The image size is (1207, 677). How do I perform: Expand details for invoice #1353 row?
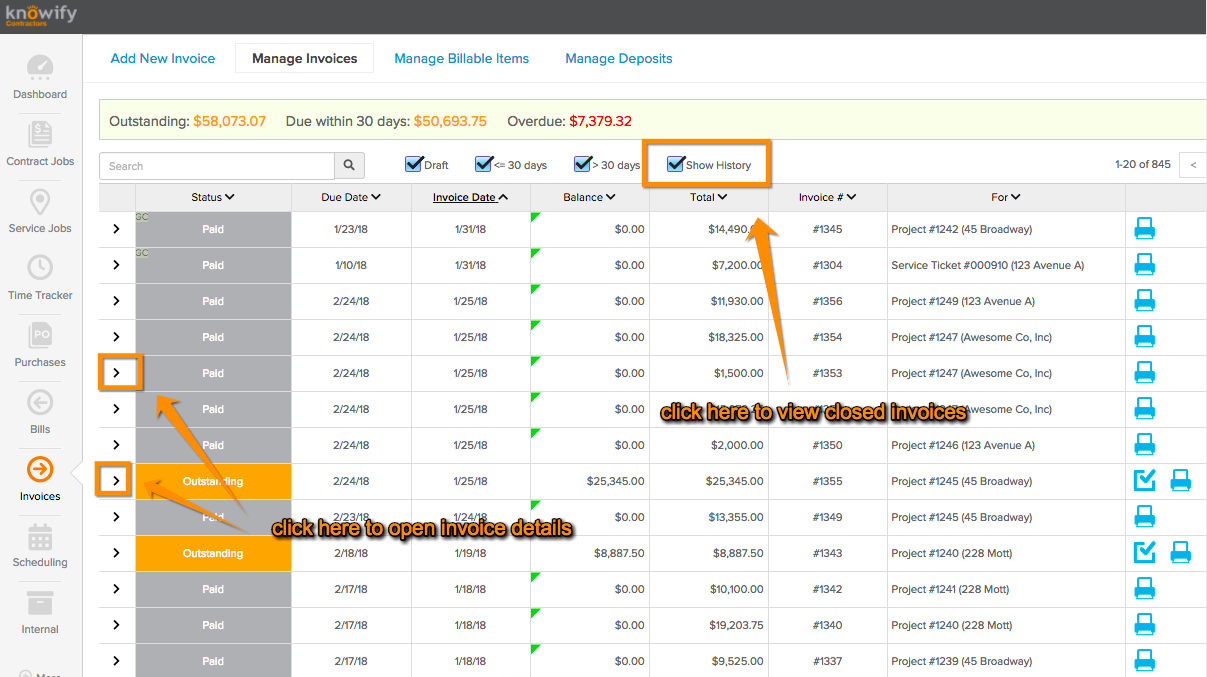click(117, 373)
